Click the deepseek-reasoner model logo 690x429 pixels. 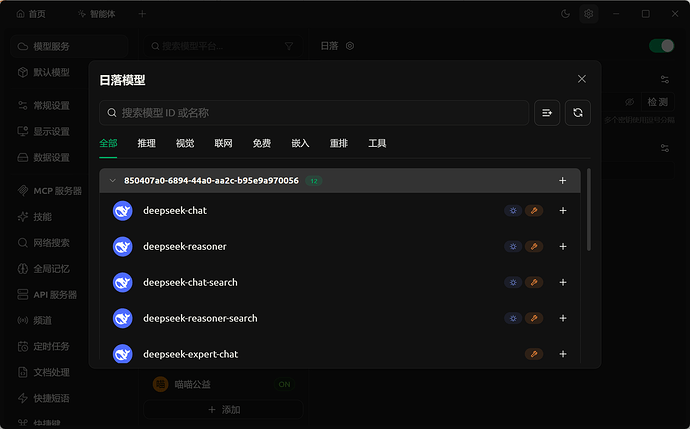click(x=123, y=246)
